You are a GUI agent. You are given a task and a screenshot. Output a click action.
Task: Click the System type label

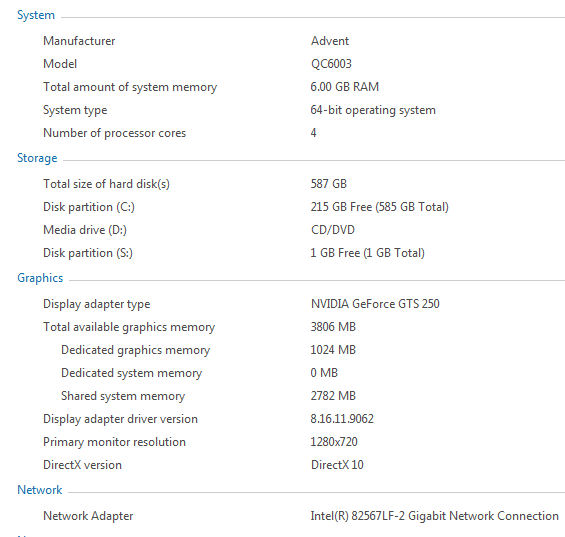[x=75, y=110]
